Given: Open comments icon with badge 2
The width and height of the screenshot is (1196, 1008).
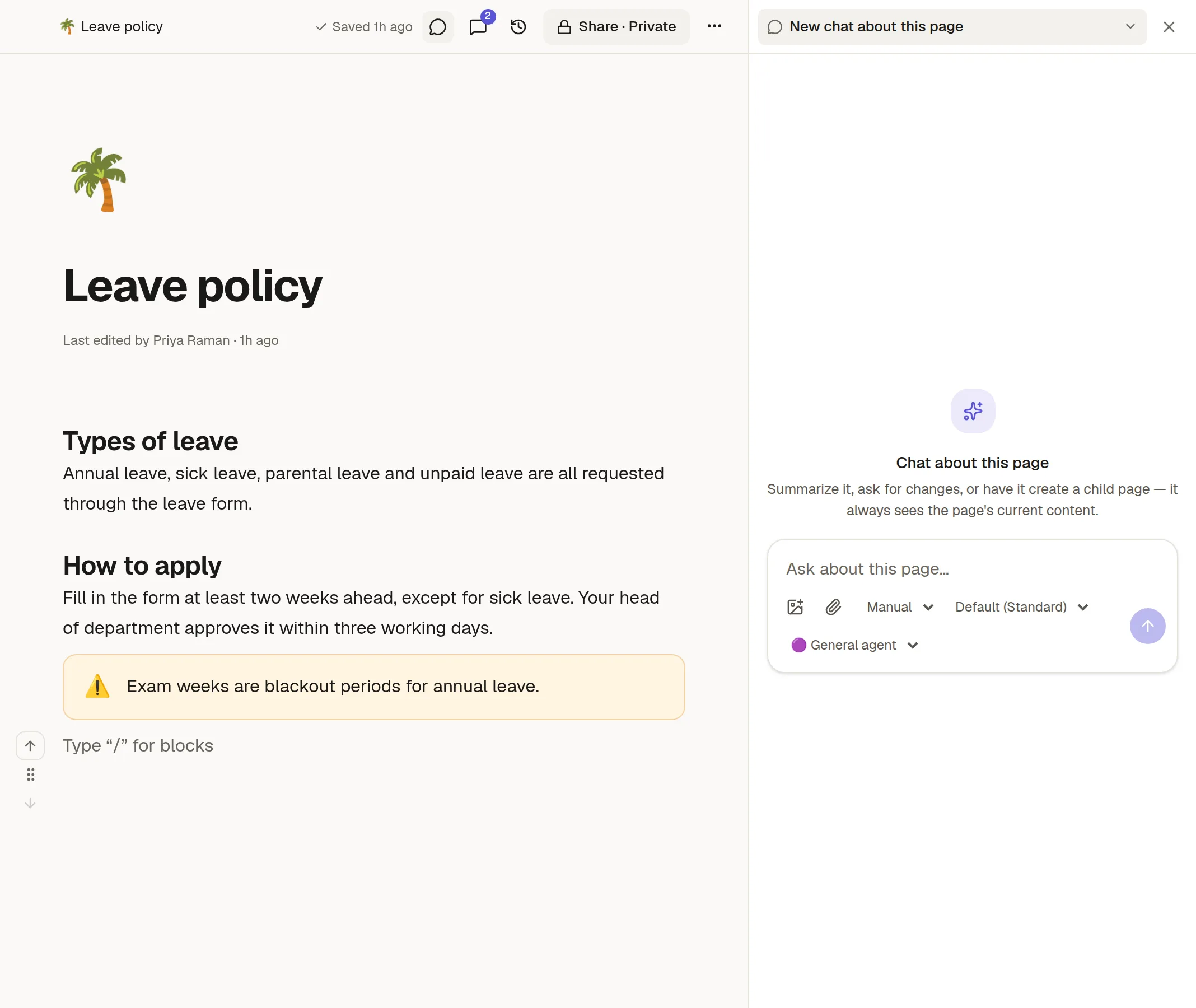Looking at the screenshot, I should click(x=478, y=27).
